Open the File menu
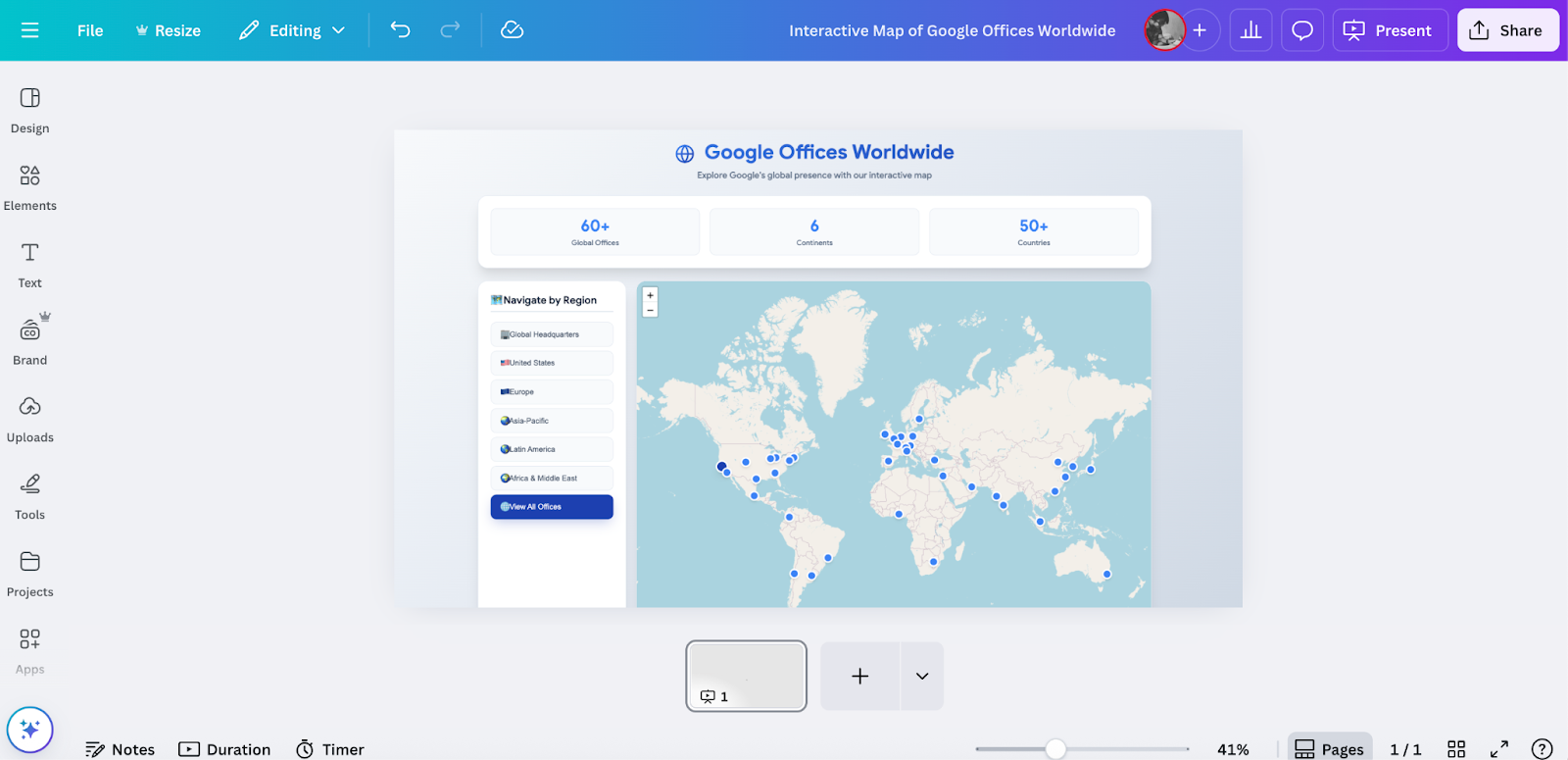This screenshot has height=760, width=1568. [90, 30]
